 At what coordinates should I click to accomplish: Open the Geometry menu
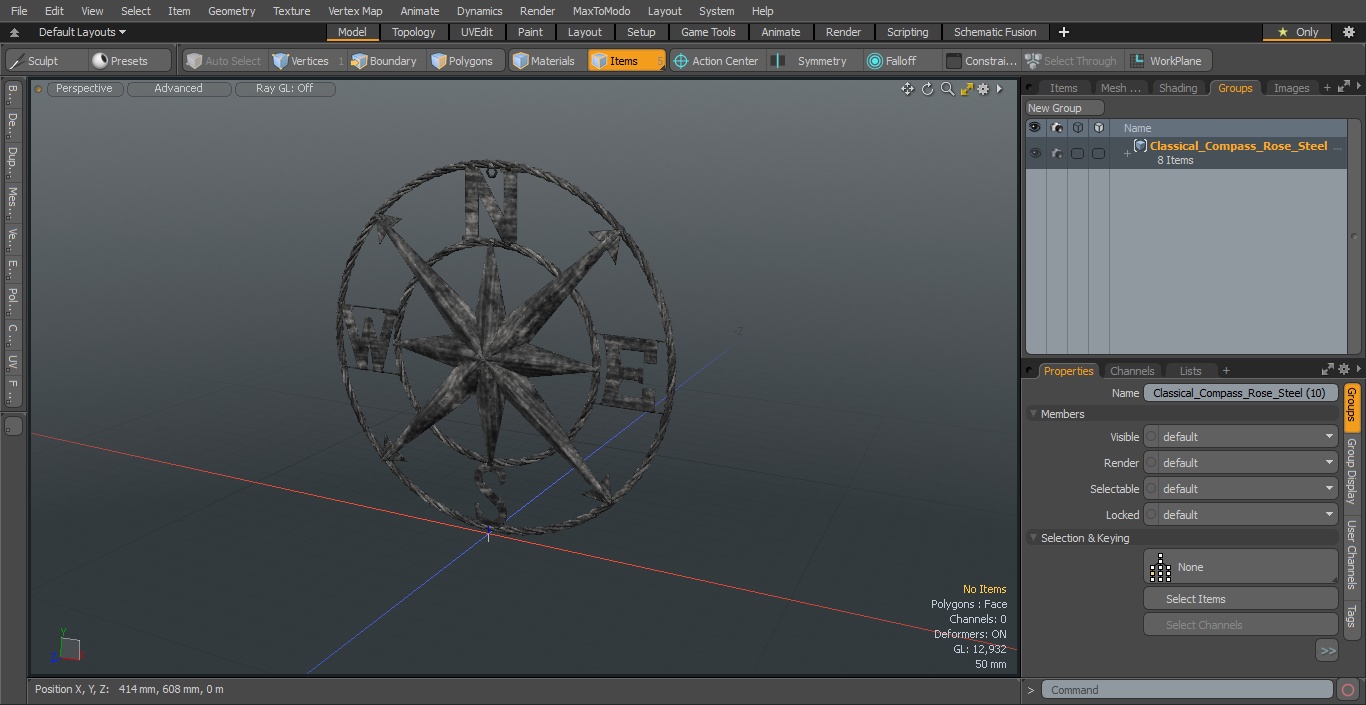click(x=231, y=11)
